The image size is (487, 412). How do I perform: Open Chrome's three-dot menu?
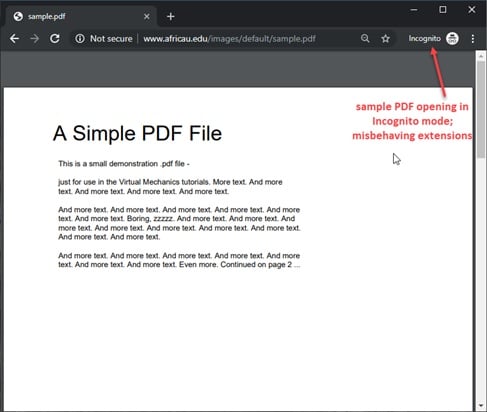tap(473, 39)
